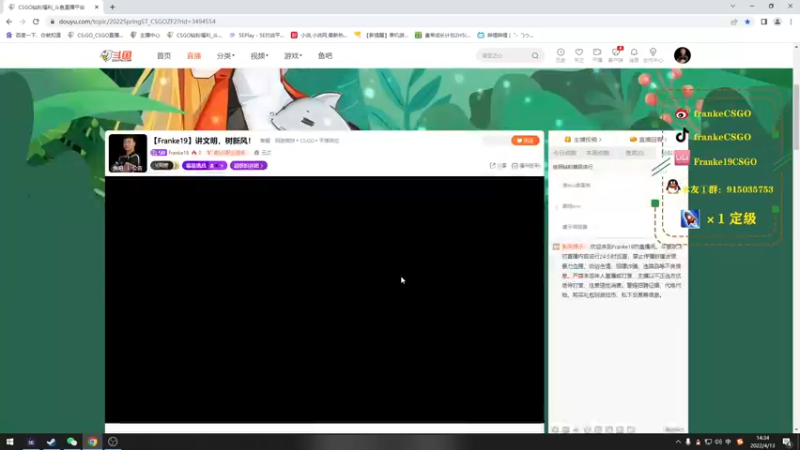The height and width of the screenshot is (450, 800).
Task: Click the share page icon in the address bar
Action: [734, 21]
